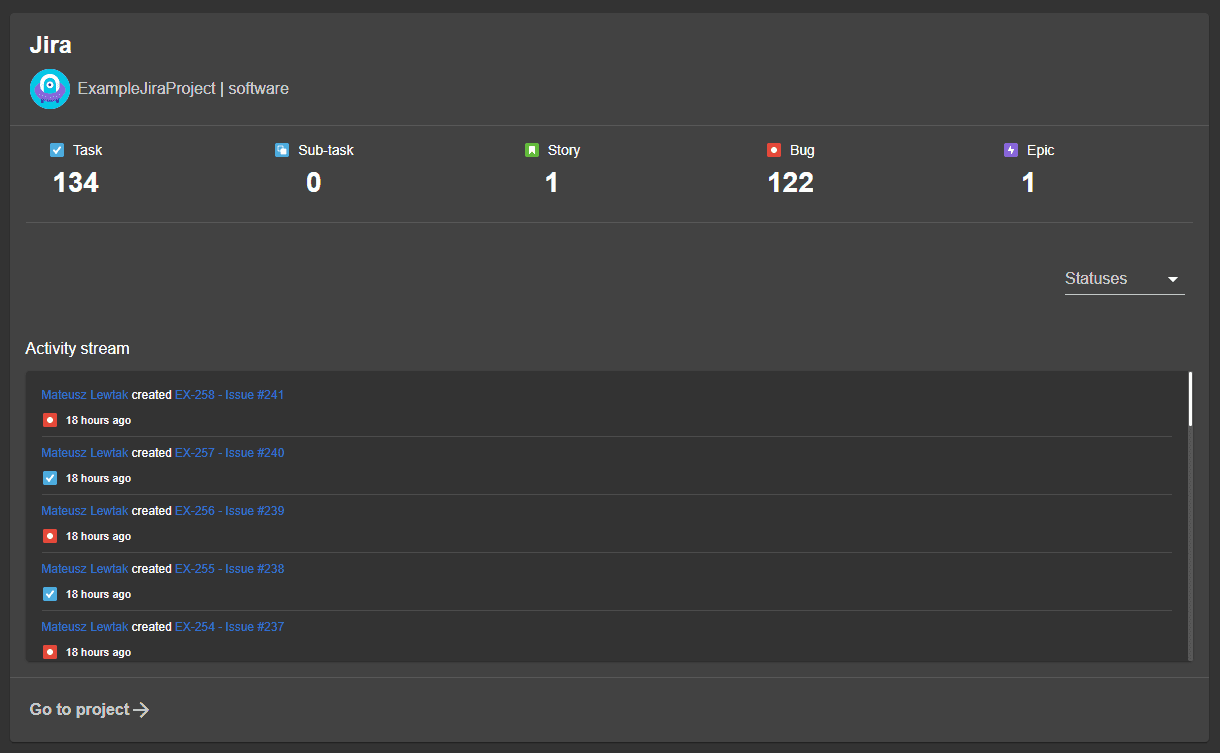Click the Story count 1
1220x753 pixels.
coord(552,183)
